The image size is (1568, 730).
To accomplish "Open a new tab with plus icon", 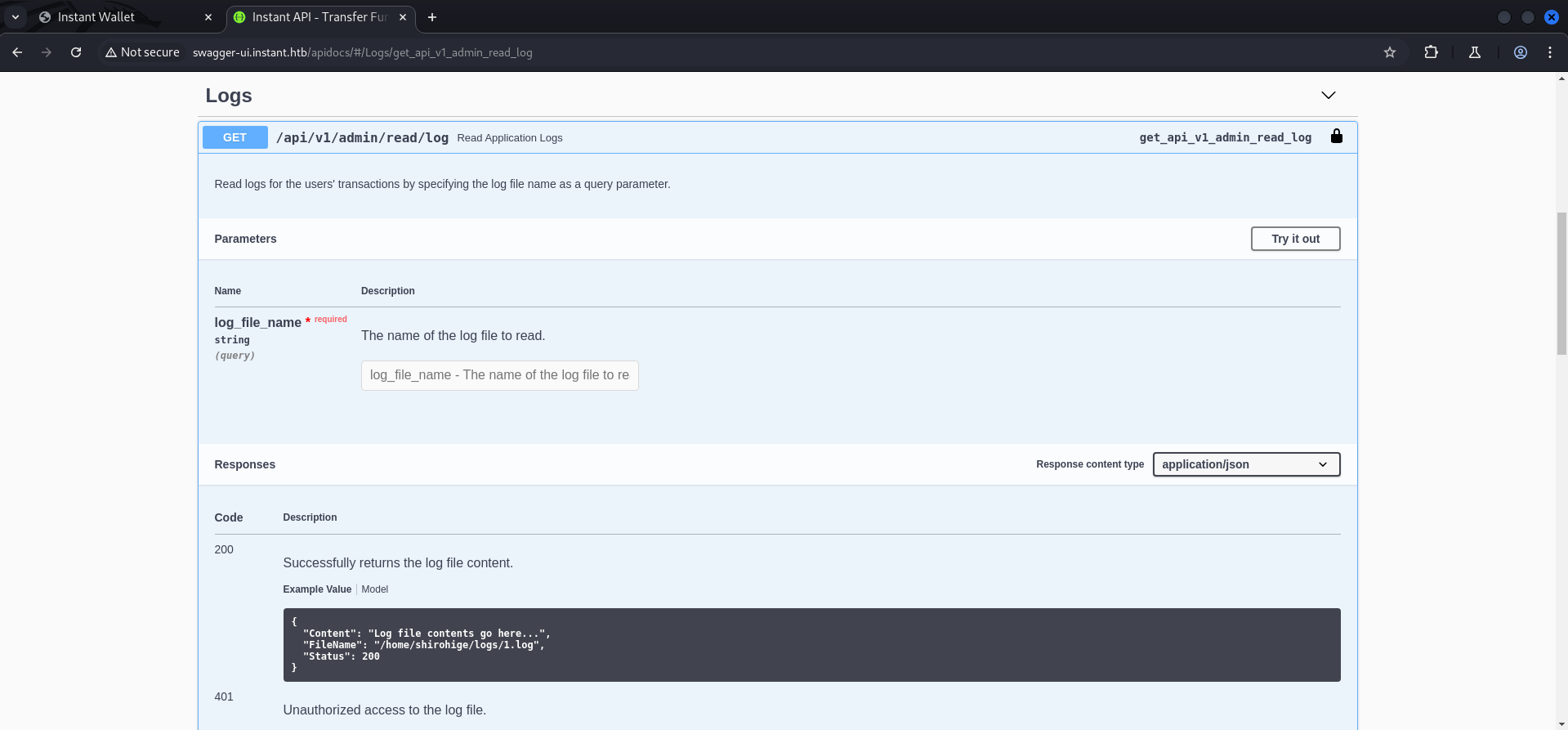I will [432, 17].
